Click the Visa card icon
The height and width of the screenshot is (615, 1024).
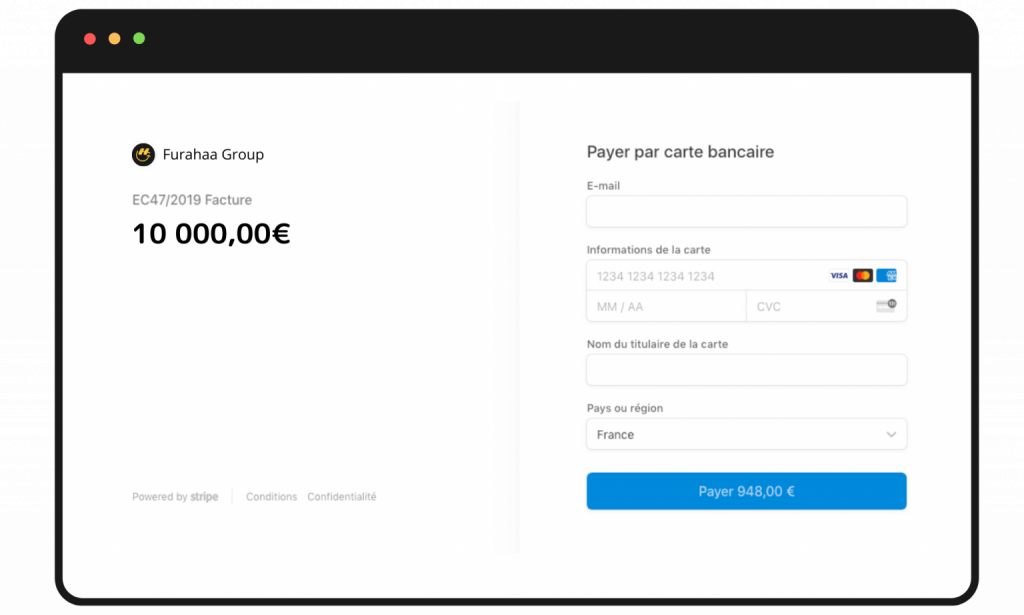[839, 276]
